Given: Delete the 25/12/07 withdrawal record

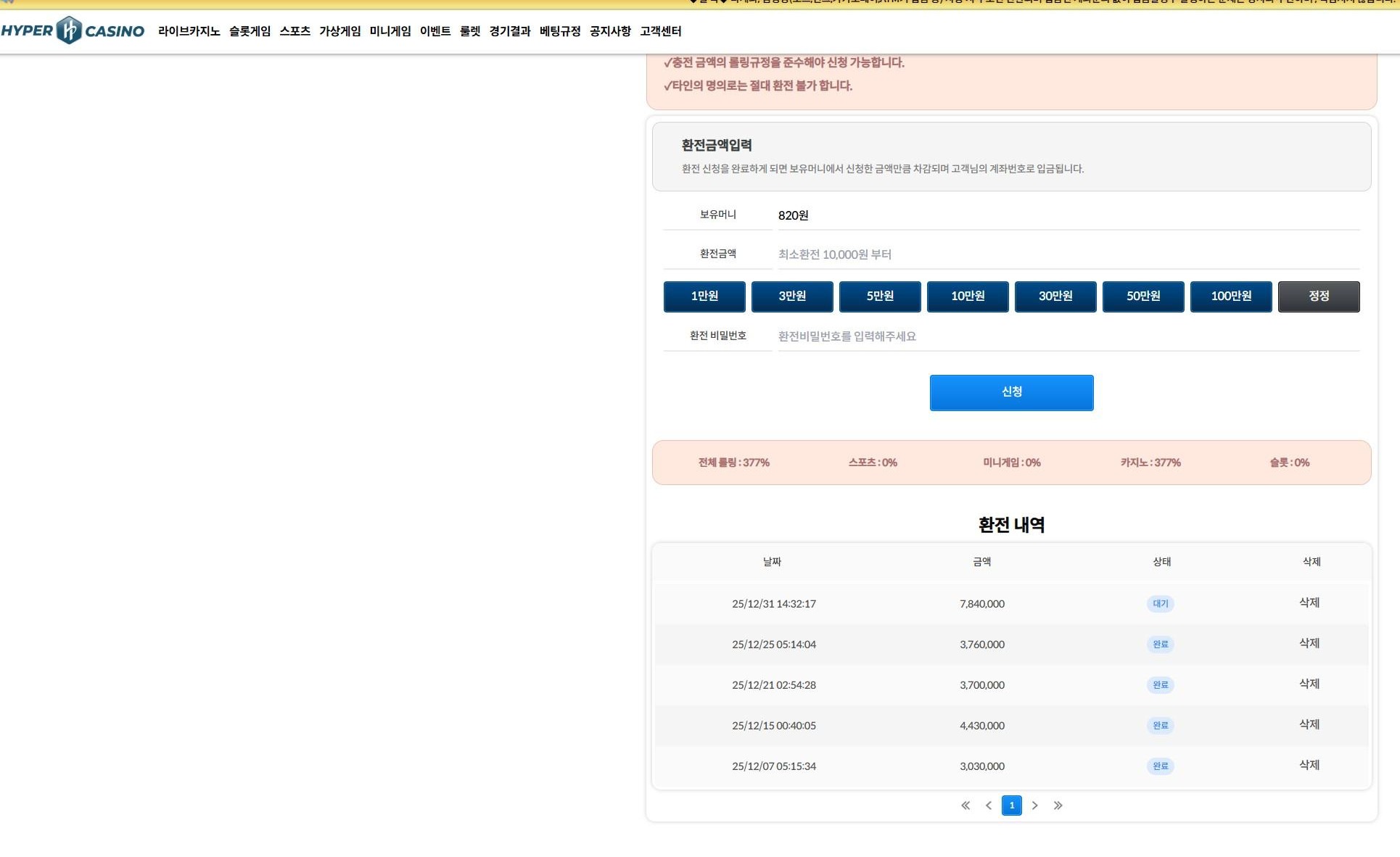Looking at the screenshot, I should [x=1309, y=765].
